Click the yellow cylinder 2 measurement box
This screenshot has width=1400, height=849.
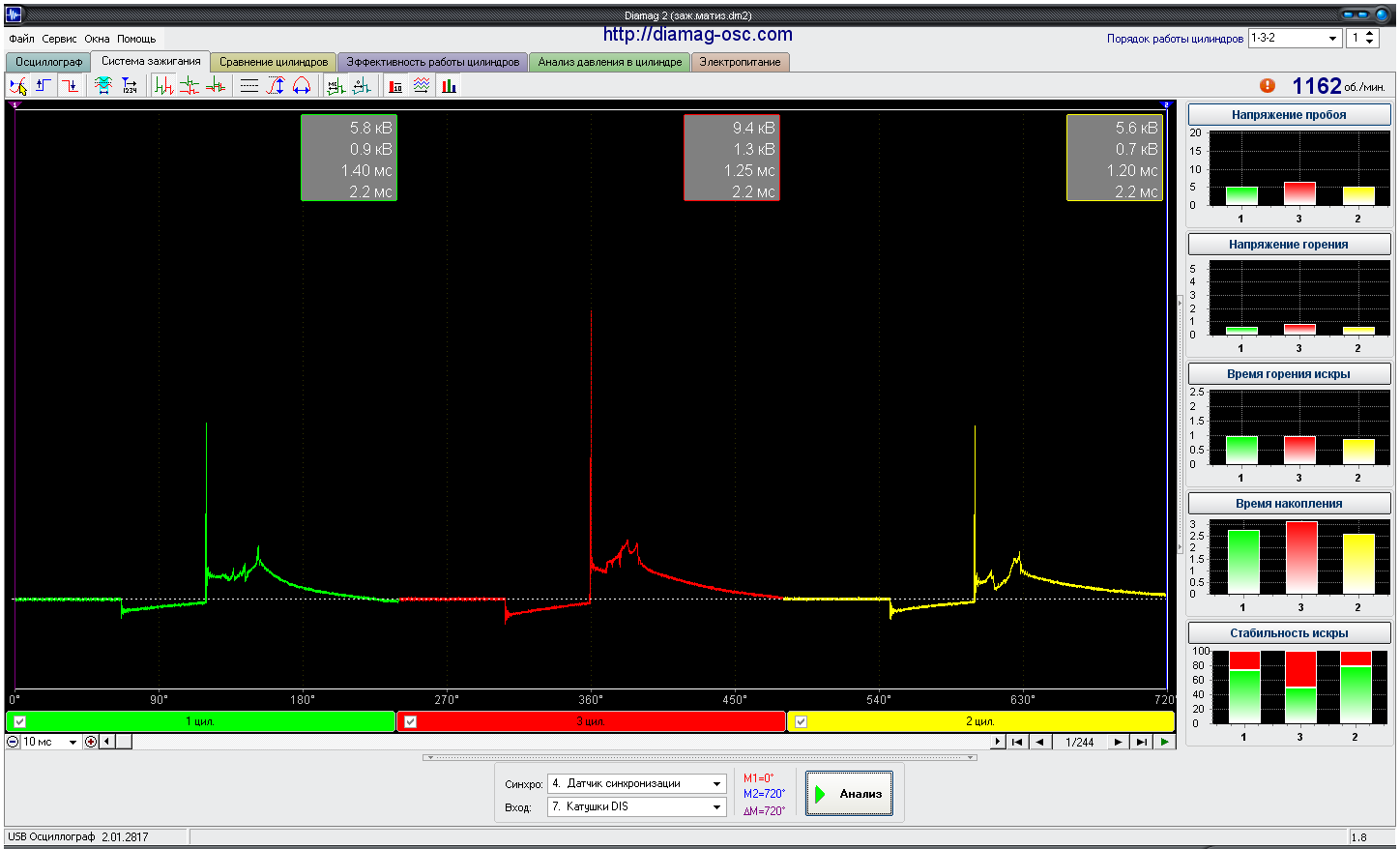(1115, 158)
